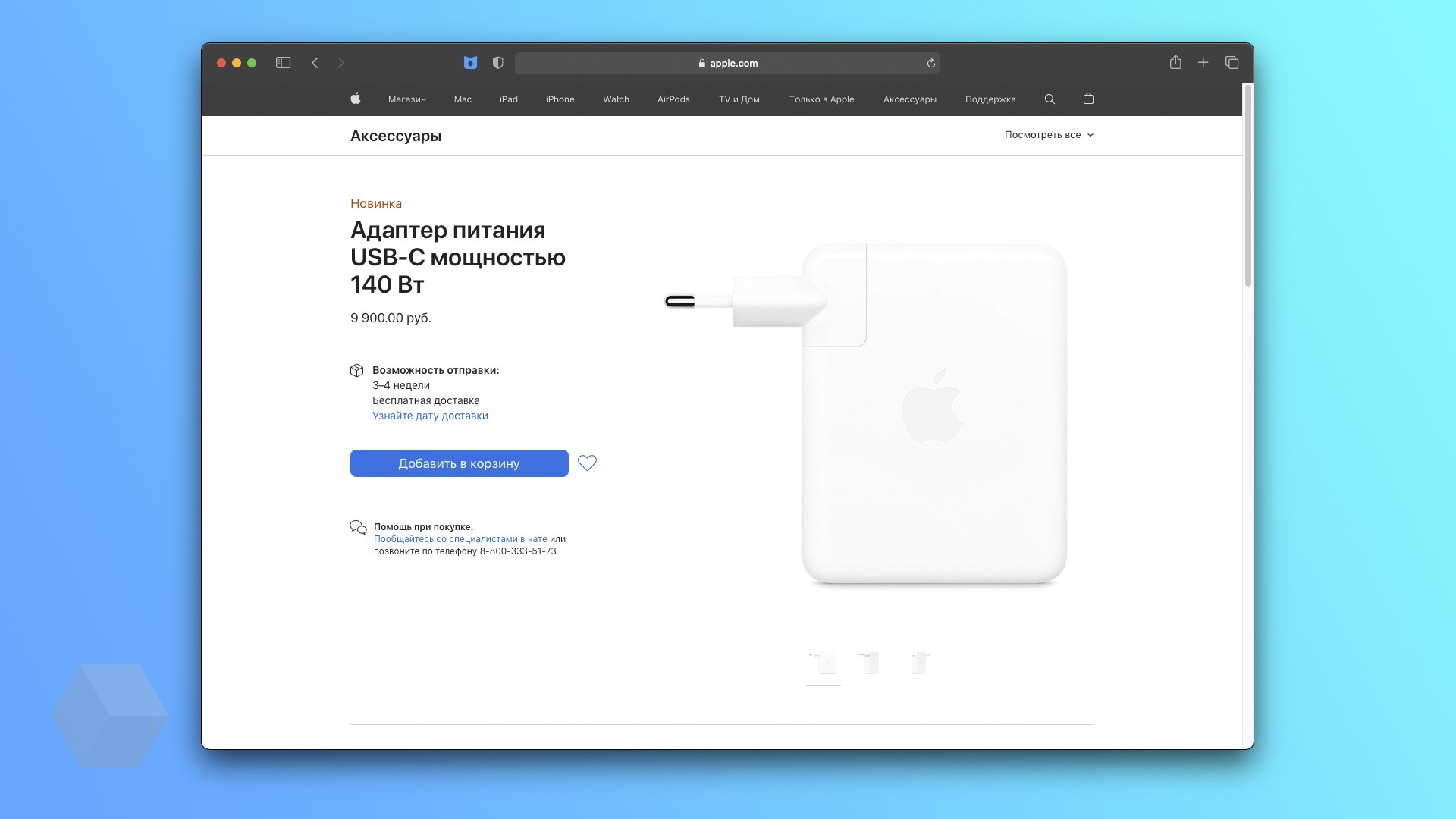Open Пообщайтесь со специалистами в чате link

(460, 539)
